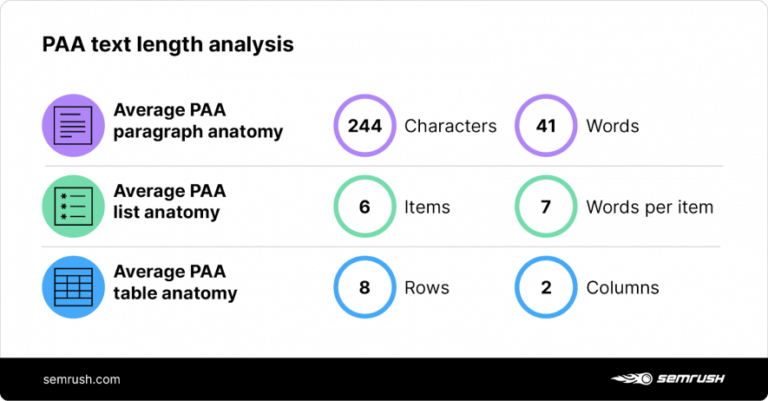The width and height of the screenshot is (768, 401).
Task: Click the PAA text length analysis title
Action: (x=168, y=44)
